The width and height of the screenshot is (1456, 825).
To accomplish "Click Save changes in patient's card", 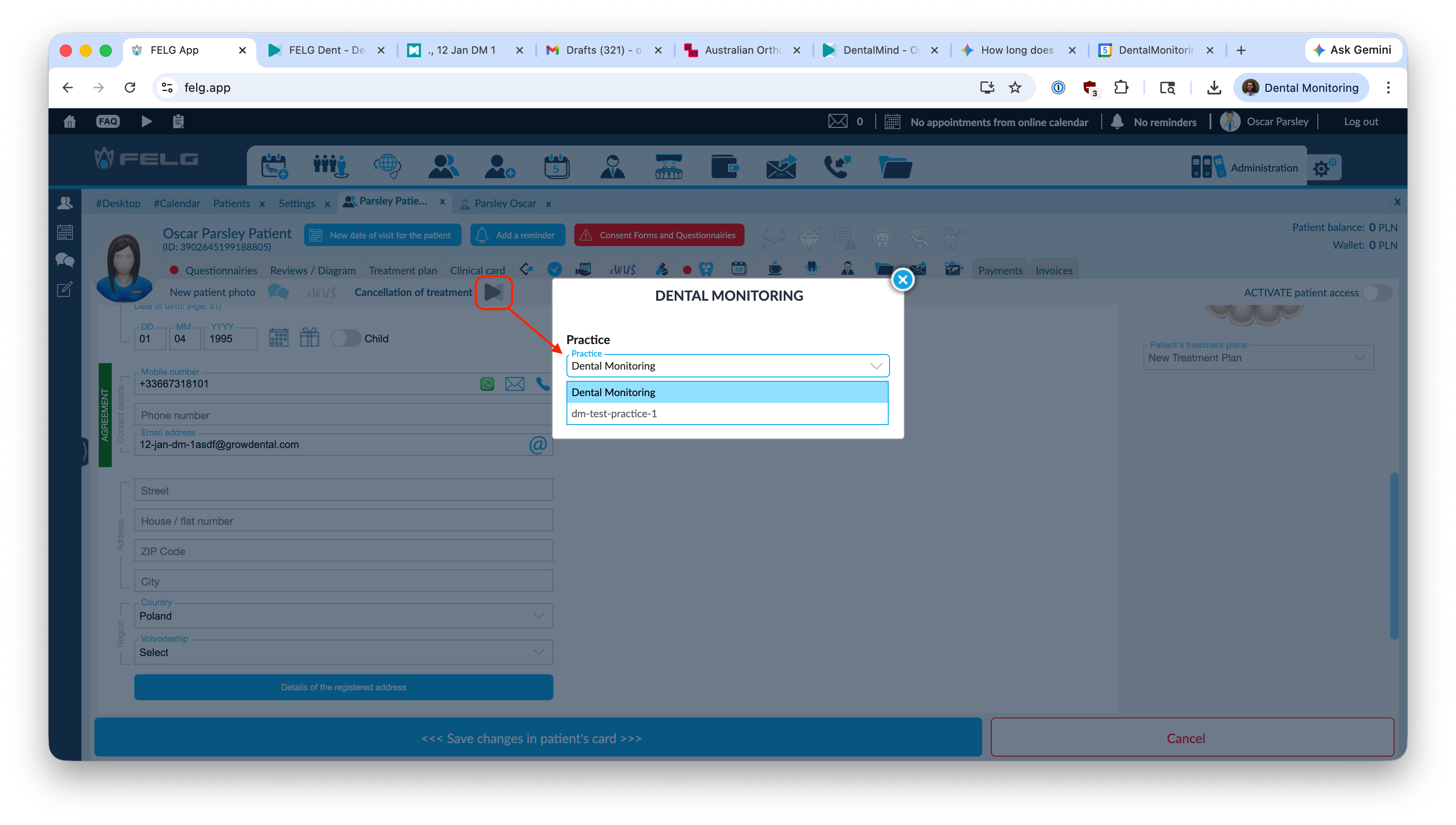I will (537, 738).
